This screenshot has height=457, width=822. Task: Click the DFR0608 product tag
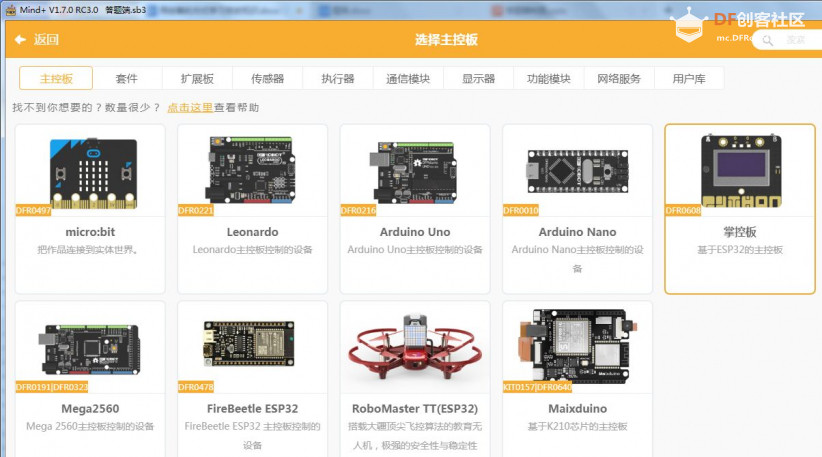(x=683, y=211)
